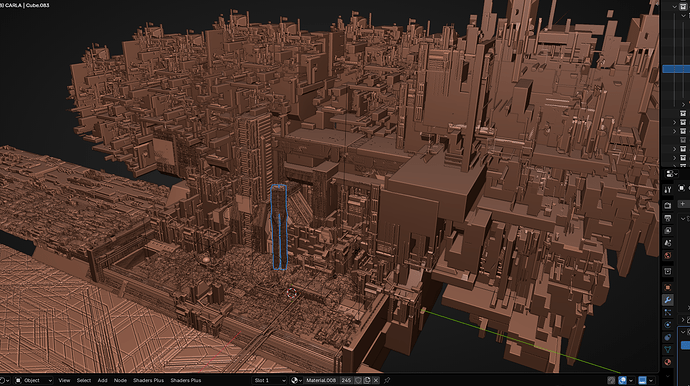Open the second Shaders Plus menu

(x=186, y=380)
